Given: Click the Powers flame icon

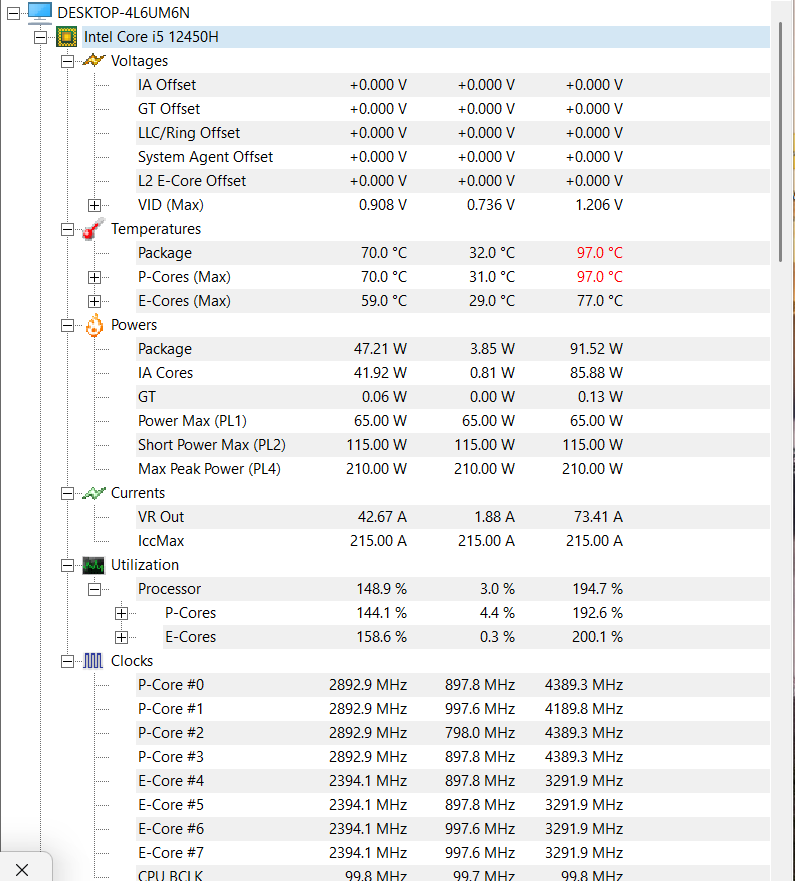Looking at the screenshot, I should 94,325.
